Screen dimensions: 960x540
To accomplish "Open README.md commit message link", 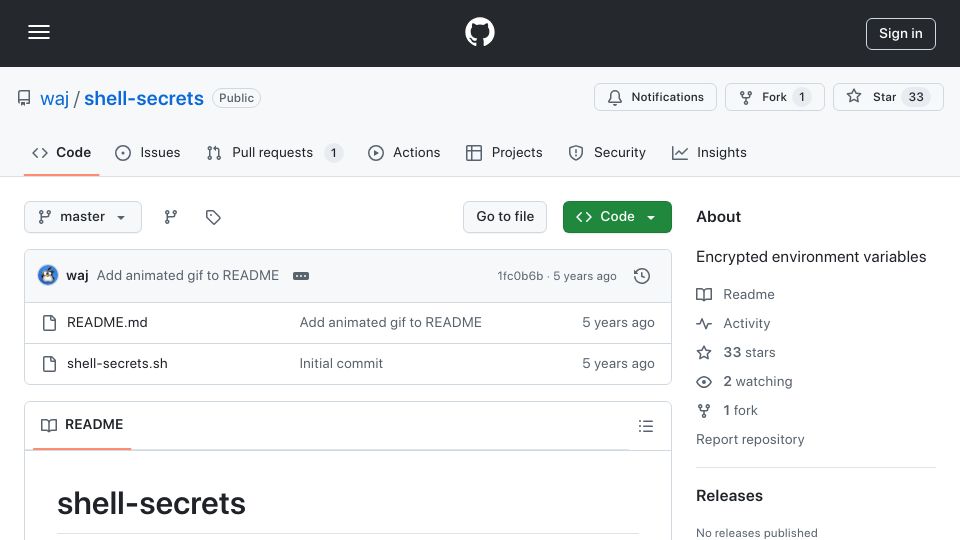I will pos(391,323).
